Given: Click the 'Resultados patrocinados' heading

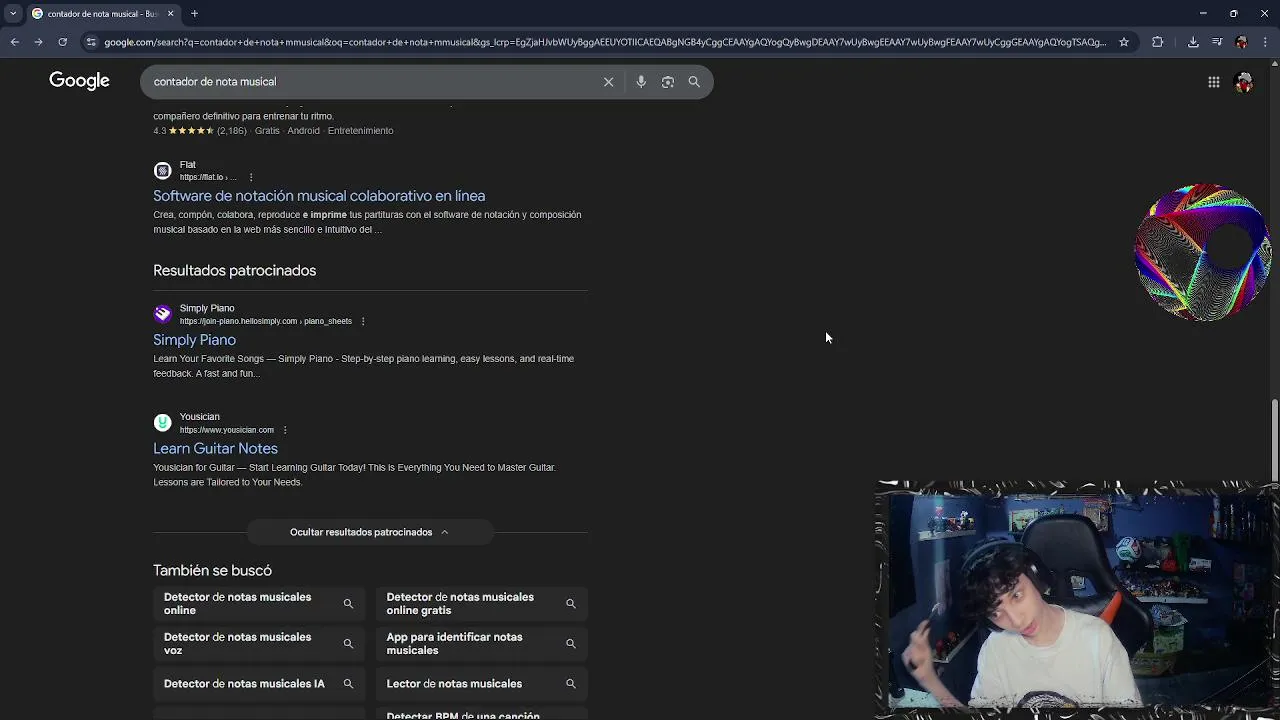Looking at the screenshot, I should click(x=234, y=271).
